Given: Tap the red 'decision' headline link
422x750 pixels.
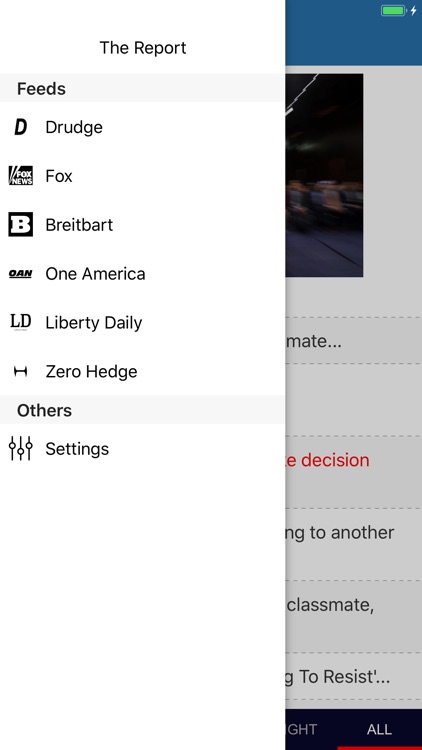Looking at the screenshot, I should [328, 460].
